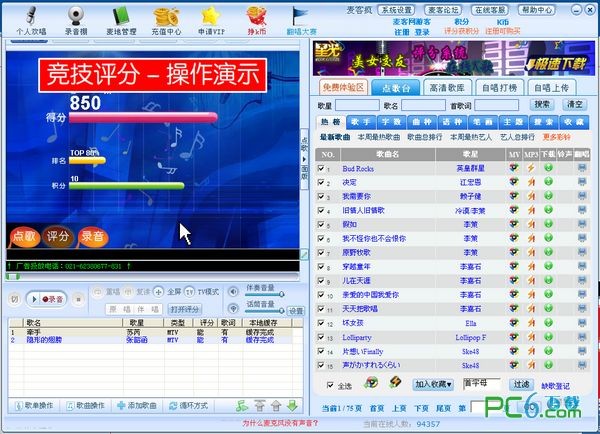Viewport: 600px width, 434px height.
Task: Open 歌曲操作 menu
Action: (x=85, y=406)
